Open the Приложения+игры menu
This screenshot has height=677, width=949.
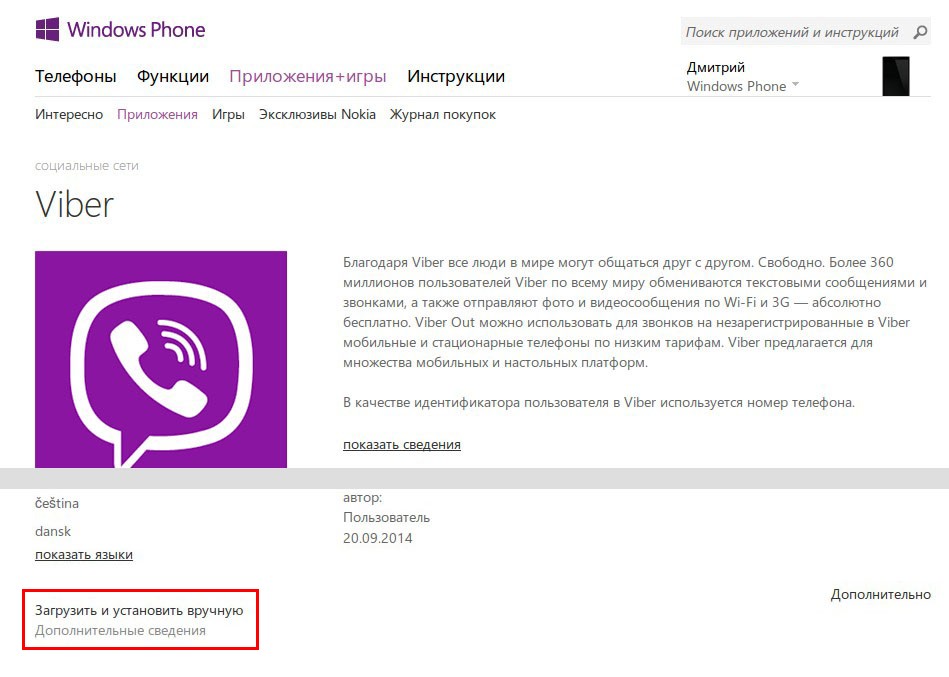tap(307, 76)
